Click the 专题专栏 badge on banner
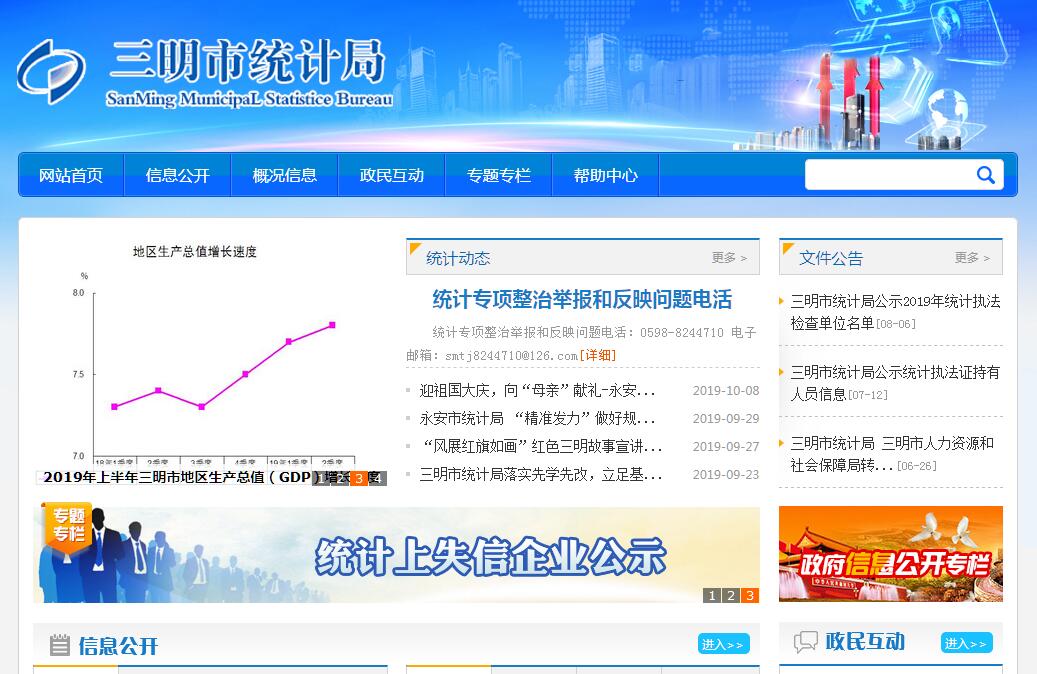The image size is (1037, 674). click(68, 527)
